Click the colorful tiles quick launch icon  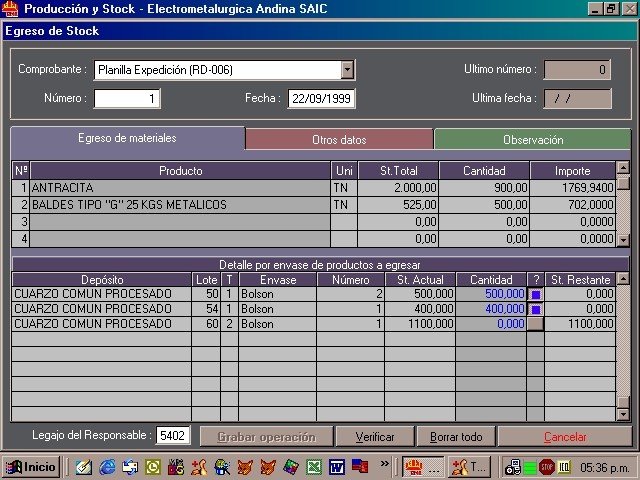(x=291, y=467)
